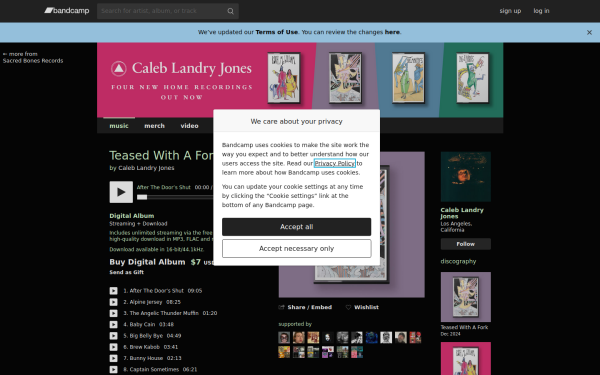Open artist link under album title
Image resolution: width=600 pixels, height=375 pixels.
146,168
